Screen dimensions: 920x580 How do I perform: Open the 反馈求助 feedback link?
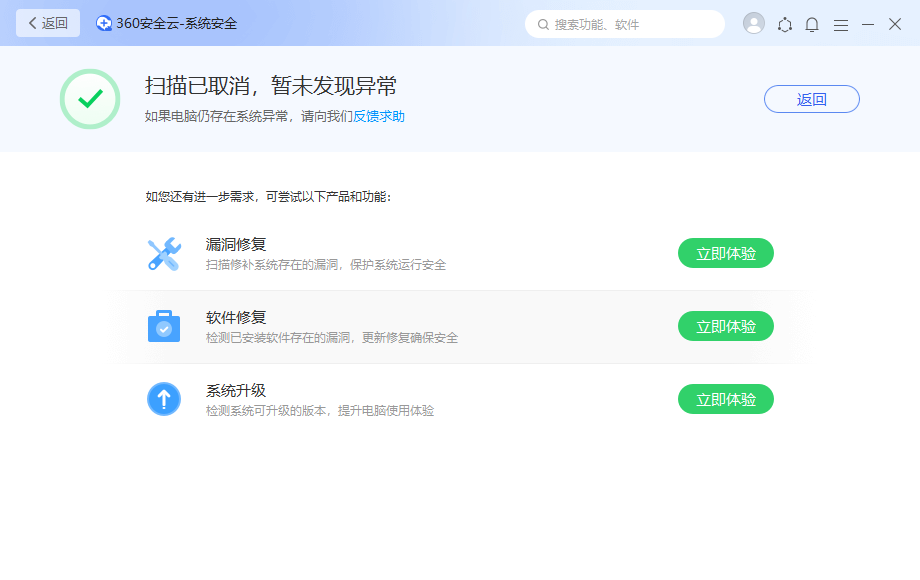[x=379, y=116]
